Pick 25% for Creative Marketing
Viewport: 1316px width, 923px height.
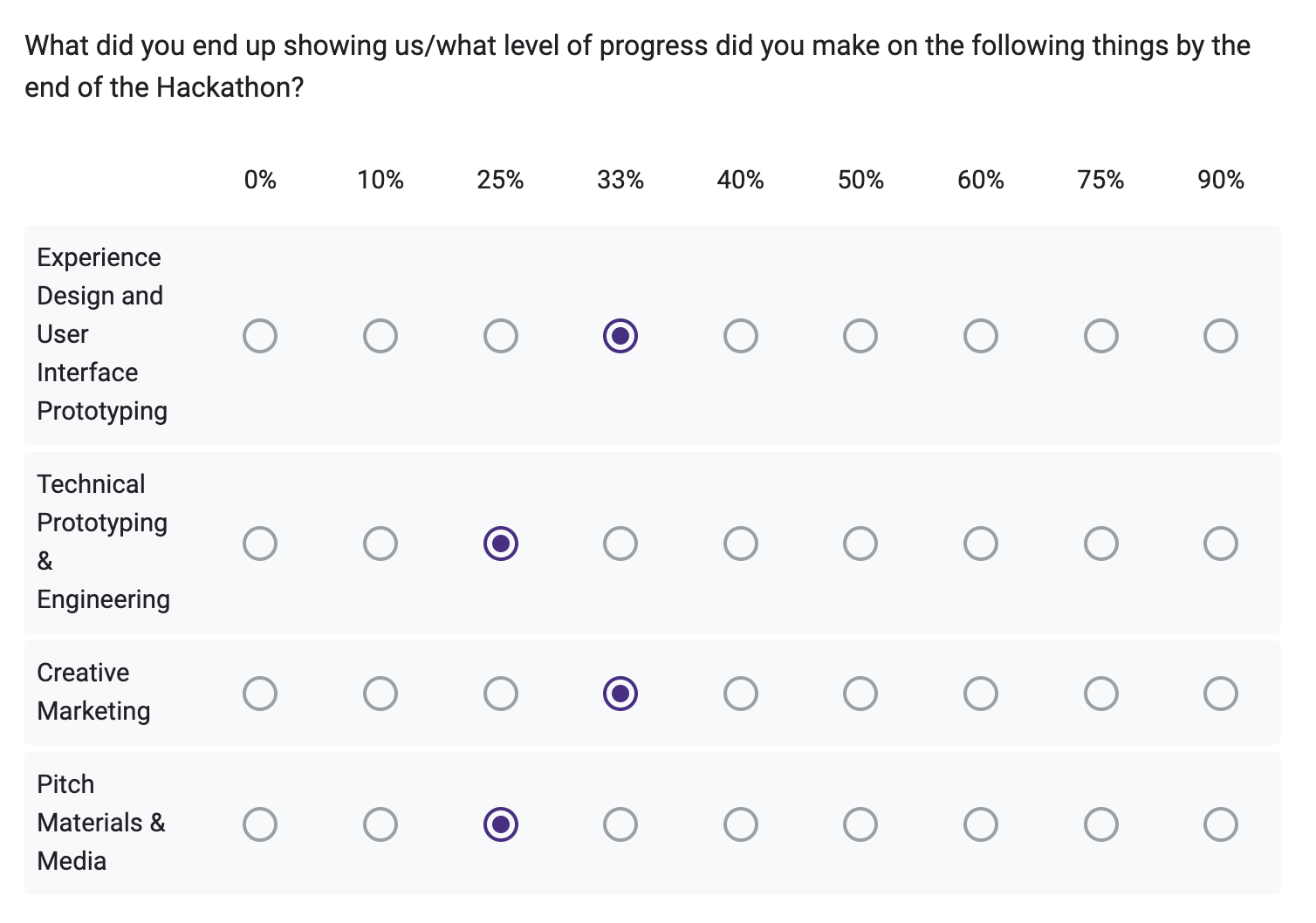(501, 694)
